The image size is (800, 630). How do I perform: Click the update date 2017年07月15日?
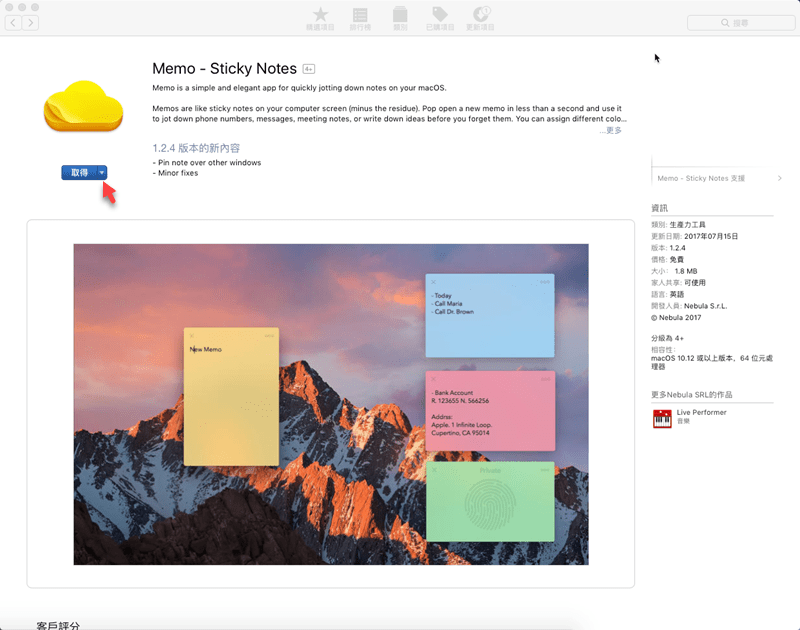[711, 236]
